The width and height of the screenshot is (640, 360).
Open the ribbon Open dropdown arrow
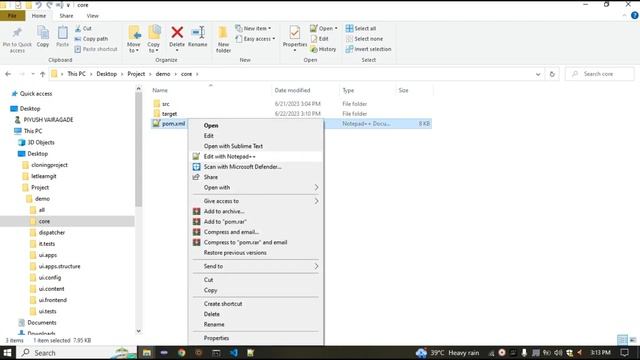tap(336, 29)
